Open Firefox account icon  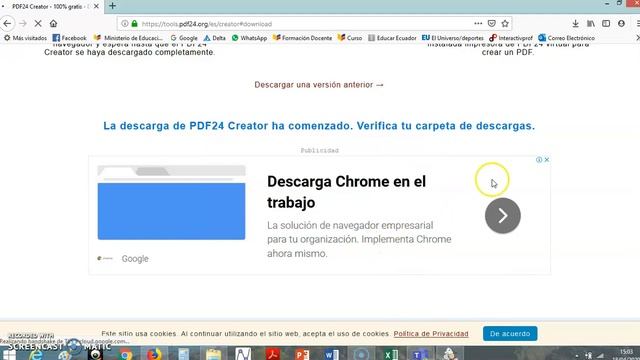[x=621, y=24]
